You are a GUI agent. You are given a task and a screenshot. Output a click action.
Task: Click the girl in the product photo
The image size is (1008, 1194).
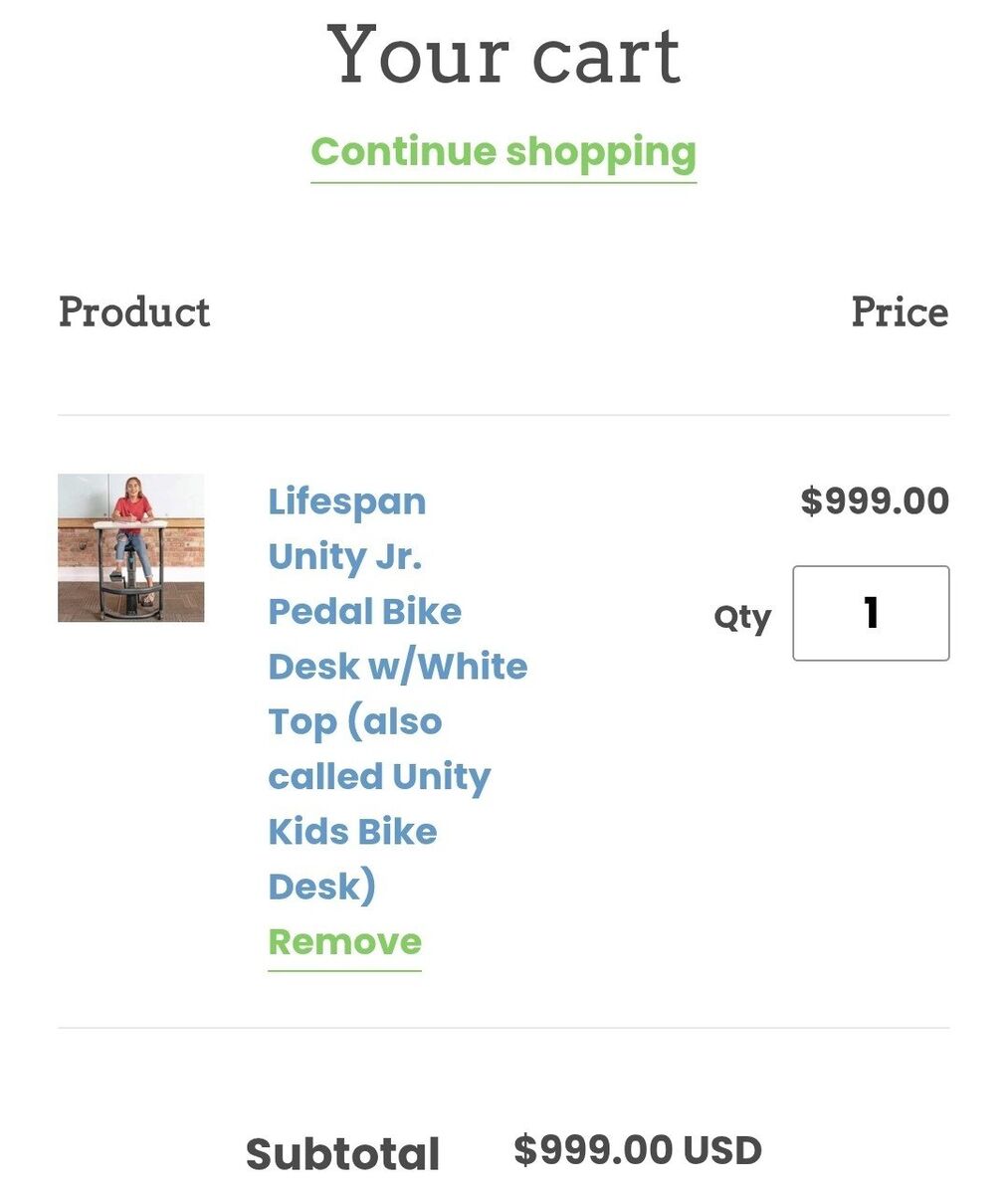tap(133, 512)
